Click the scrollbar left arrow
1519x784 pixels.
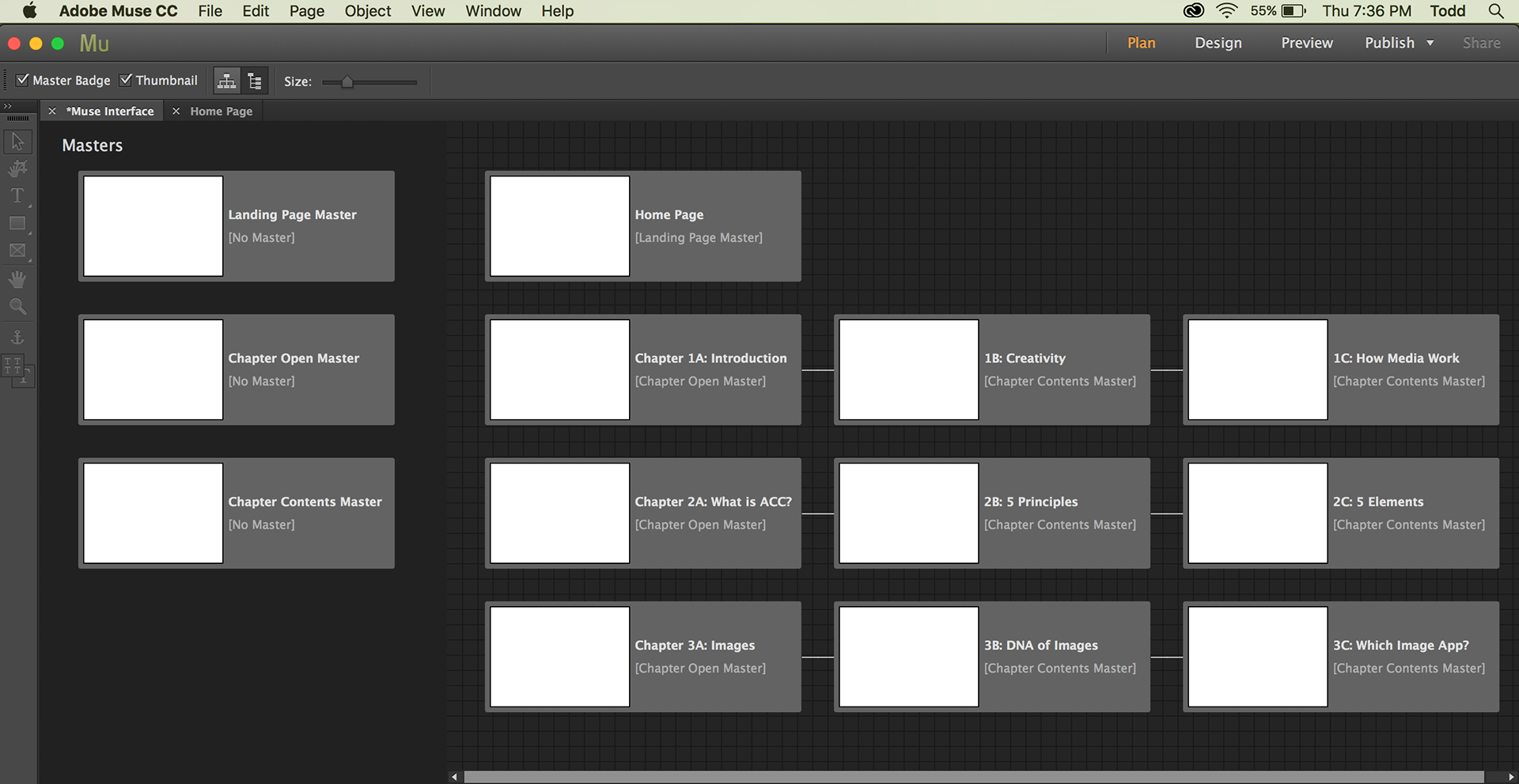click(x=454, y=777)
